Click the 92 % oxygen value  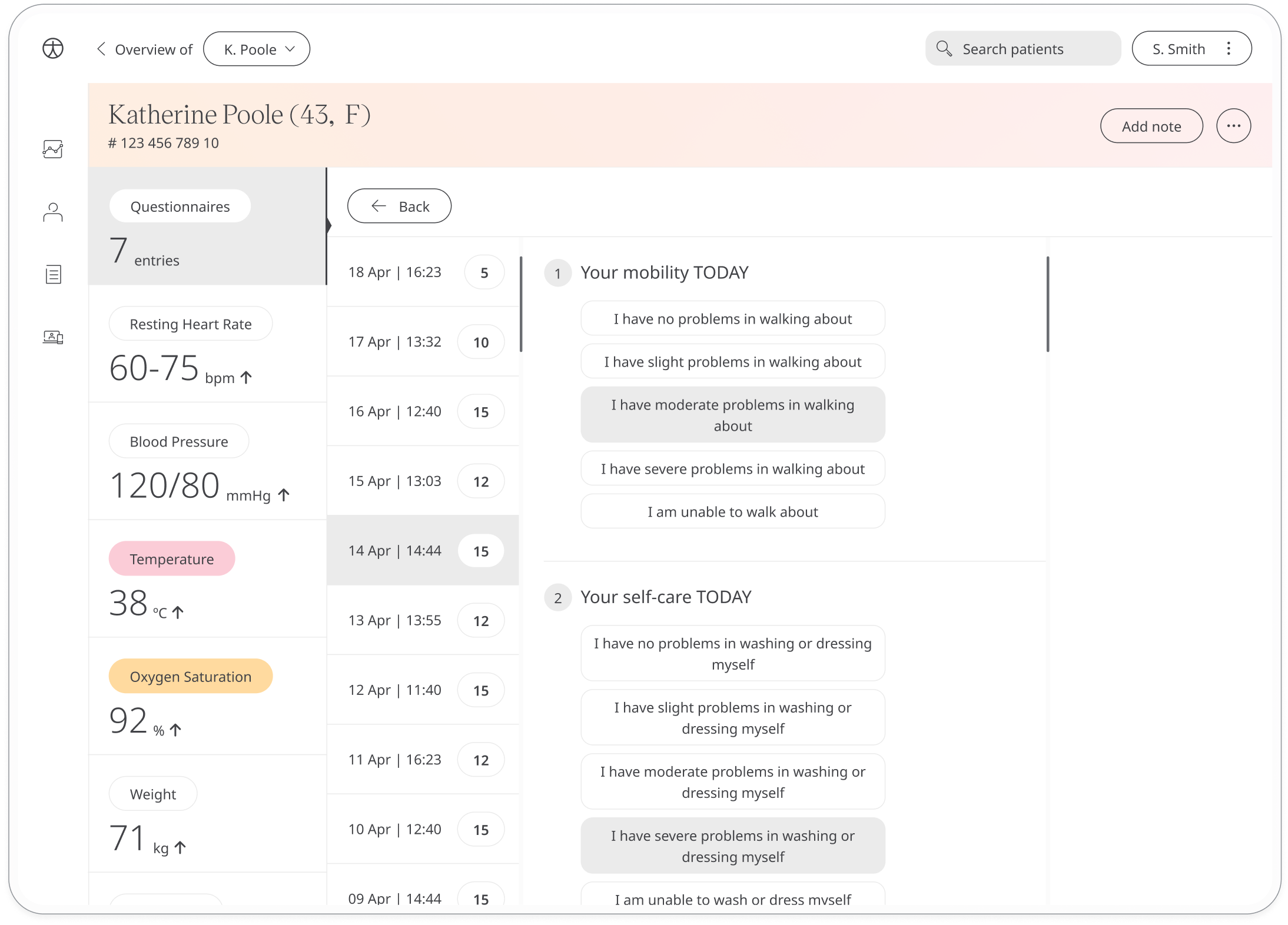point(137,721)
